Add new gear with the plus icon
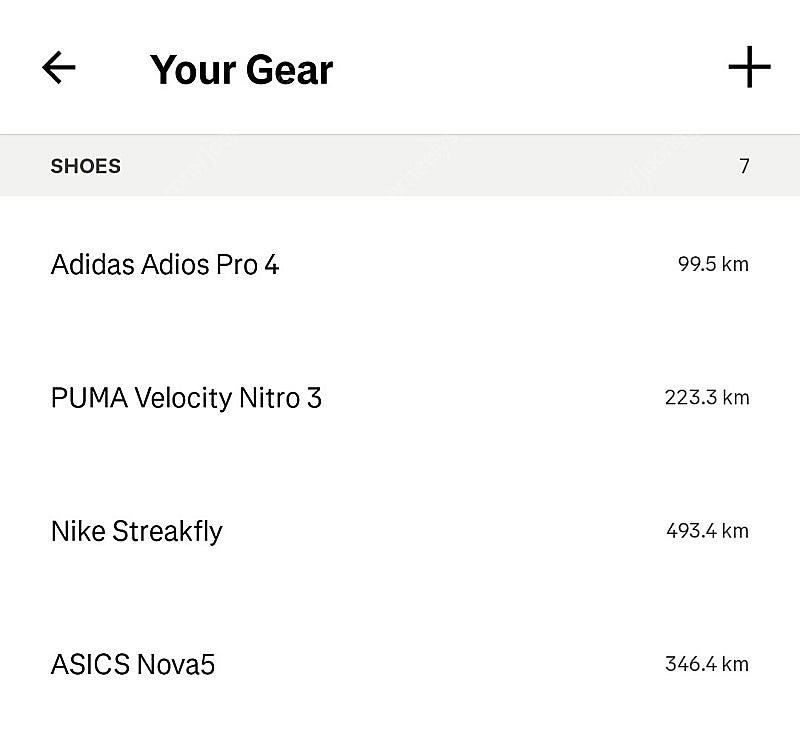Viewport: 800px width, 731px height. click(x=749, y=67)
